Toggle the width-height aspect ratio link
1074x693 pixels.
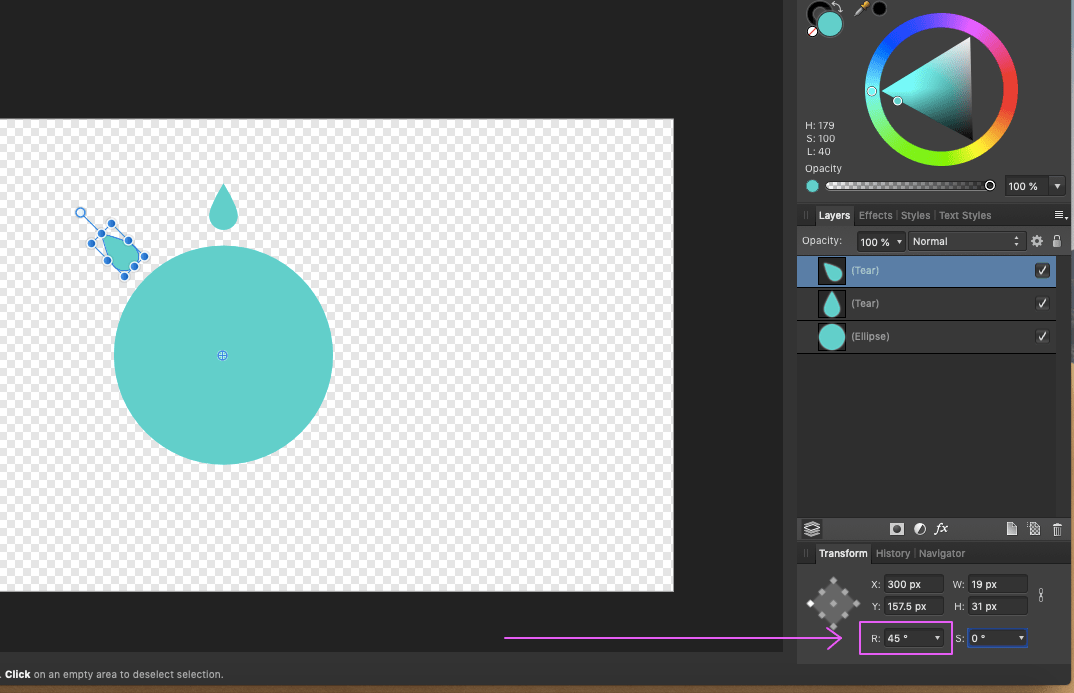1041,595
